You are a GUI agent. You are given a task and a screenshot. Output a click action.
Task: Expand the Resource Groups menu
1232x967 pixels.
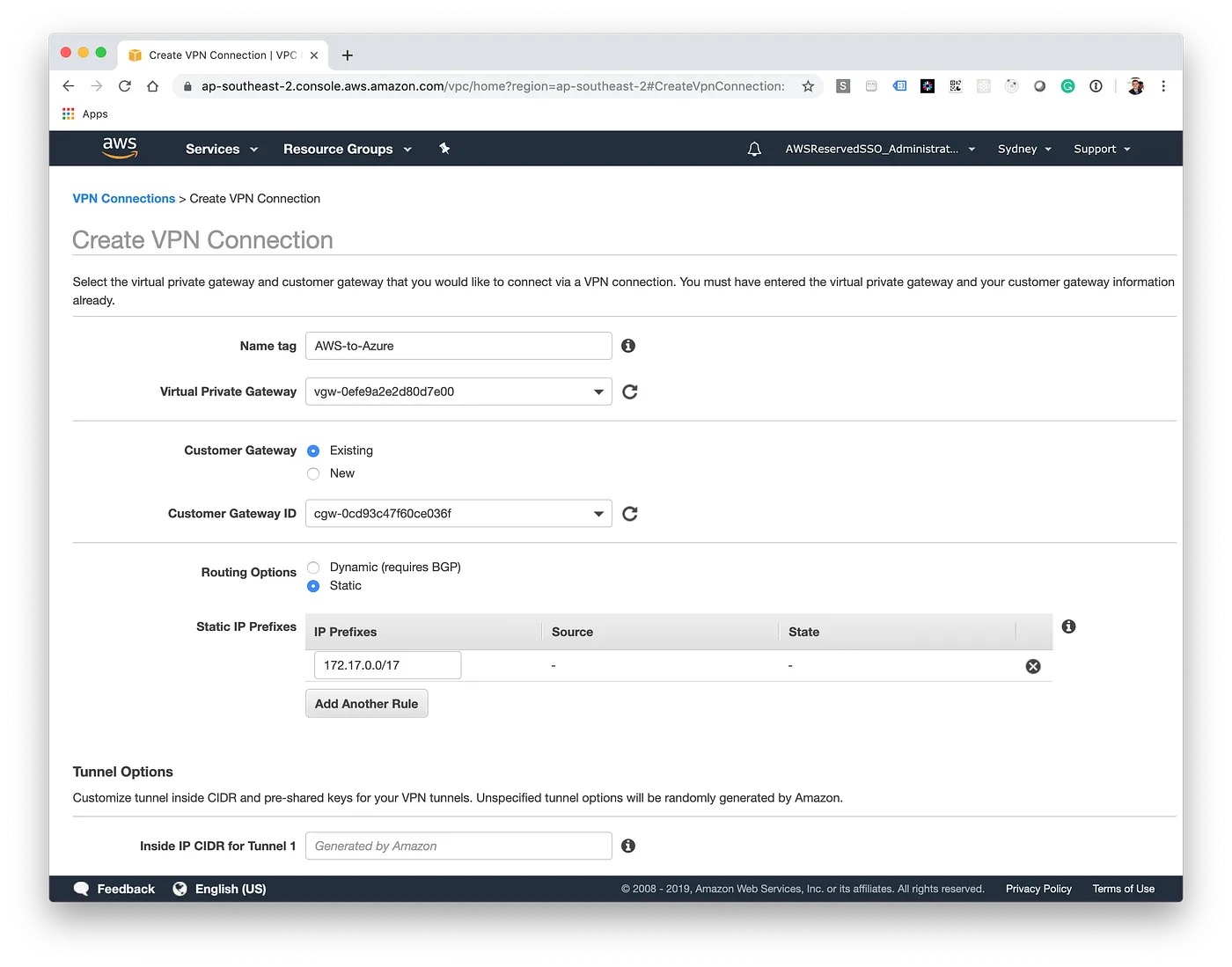pyautogui.click(x=348, y=150)
